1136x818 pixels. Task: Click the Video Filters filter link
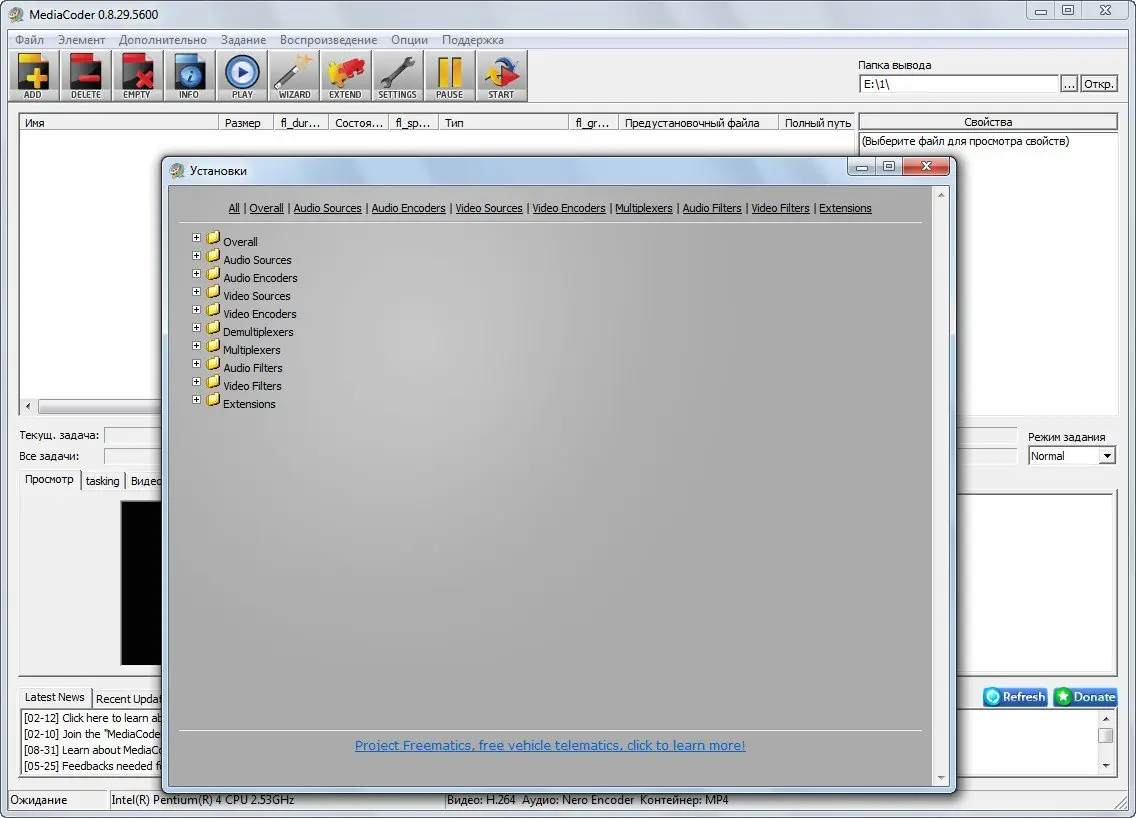(x=780, y=208)
